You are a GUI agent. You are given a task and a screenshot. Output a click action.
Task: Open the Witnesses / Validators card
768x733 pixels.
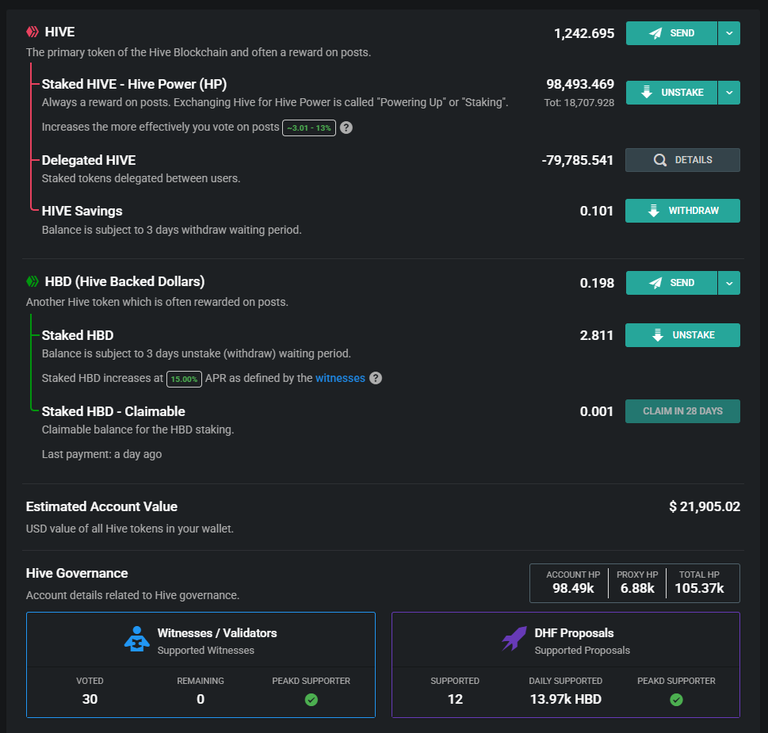point(201,665)
